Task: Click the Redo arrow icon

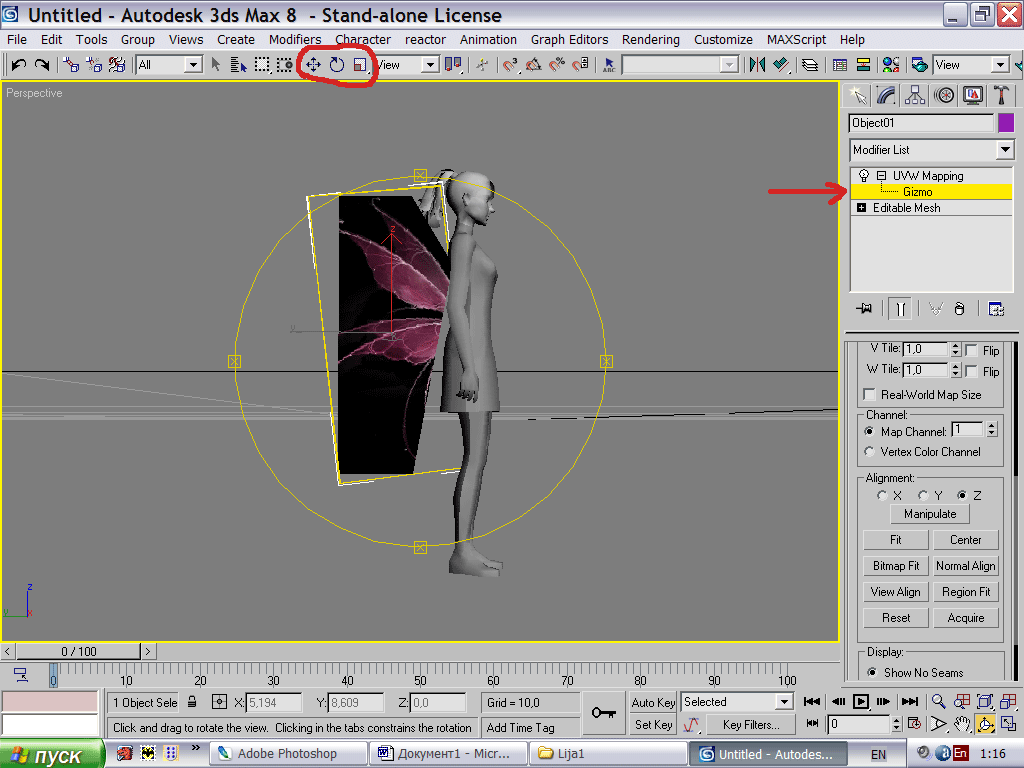Action: [42, 65]
